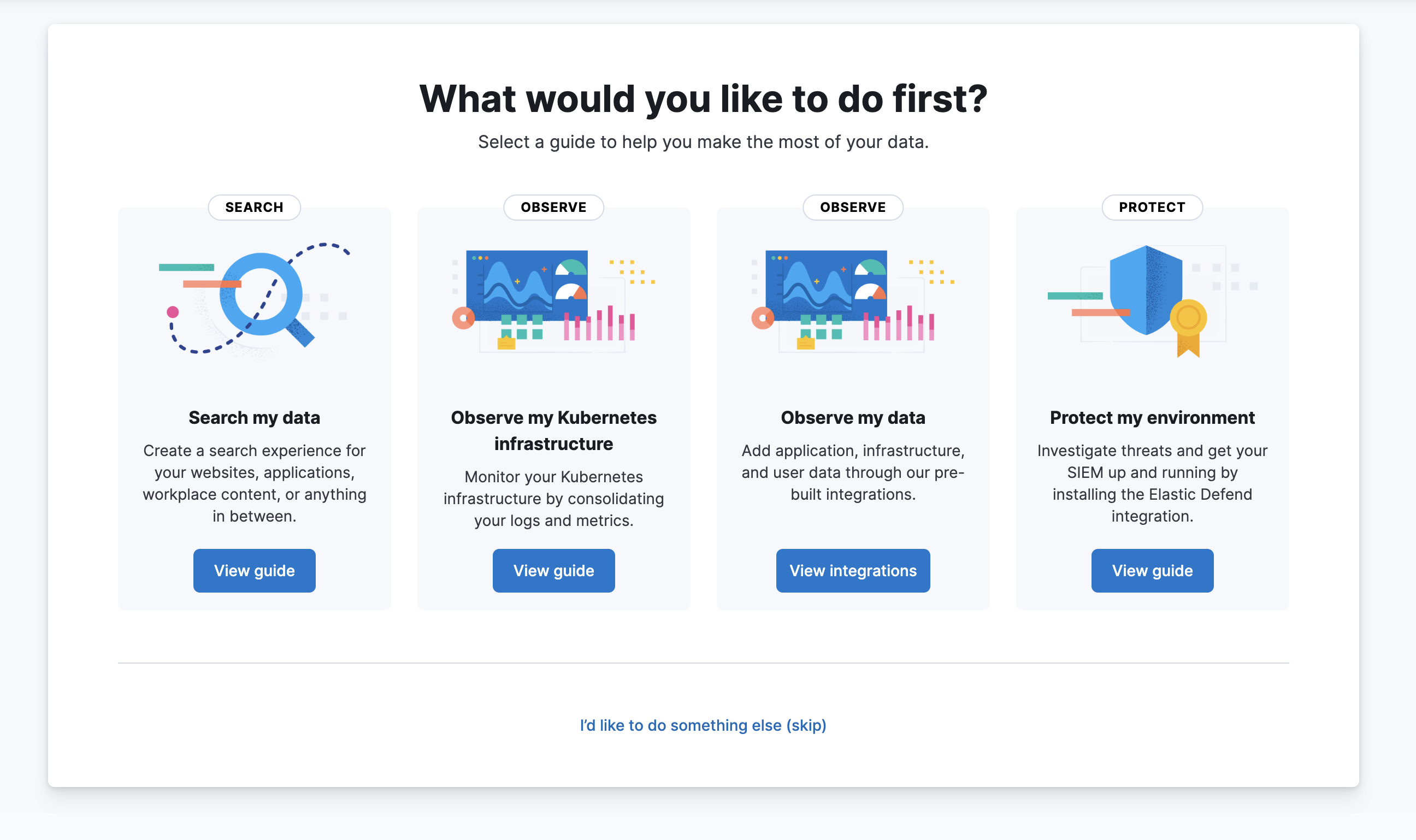Click the skip link to do something else
1416x840 pixels.
click(703, 725)
